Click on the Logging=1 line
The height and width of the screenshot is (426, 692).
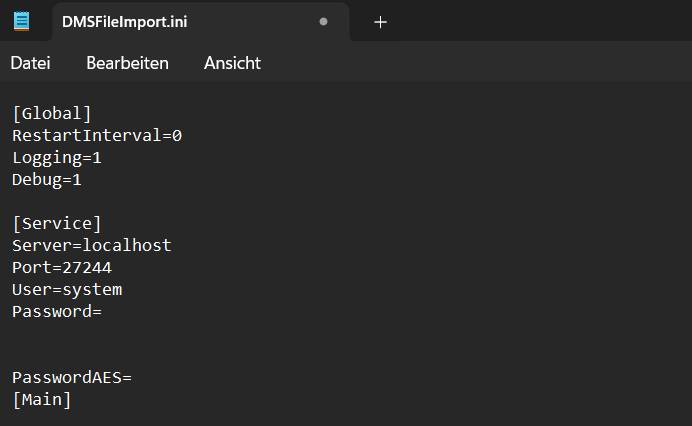pos(57,158)
